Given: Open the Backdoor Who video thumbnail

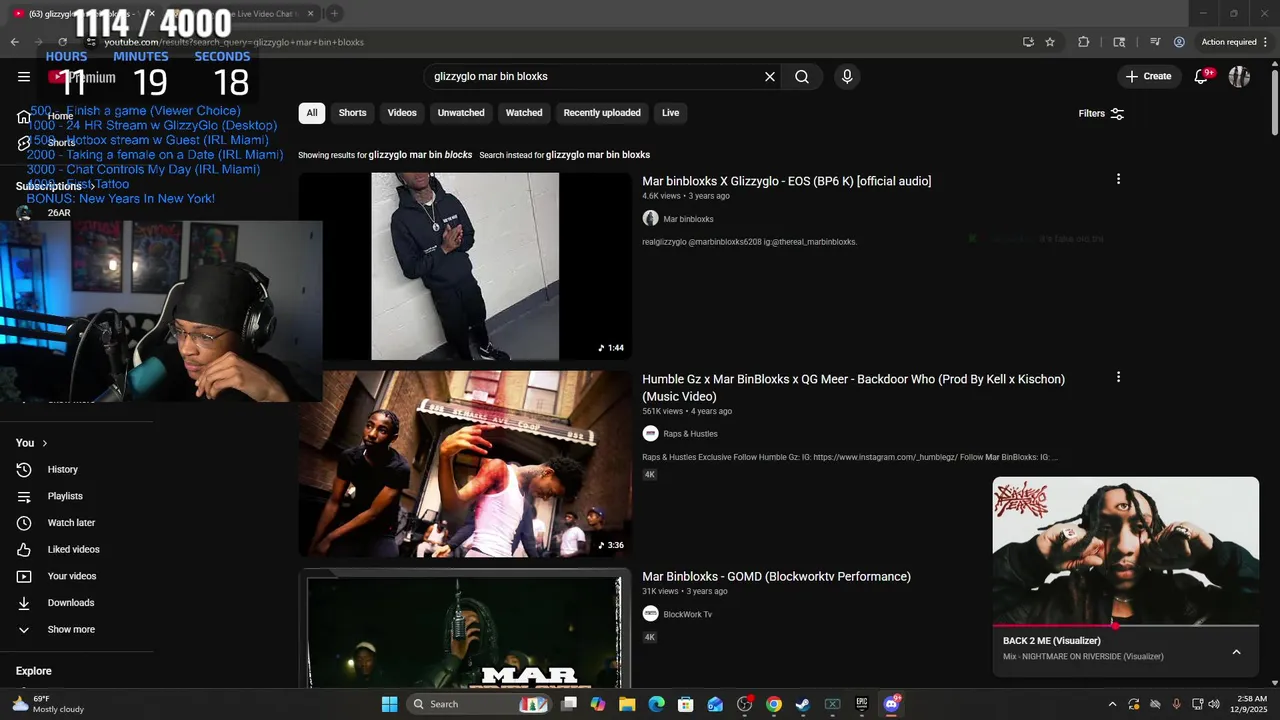Looking at the screenshot, I should click(465, 464).
